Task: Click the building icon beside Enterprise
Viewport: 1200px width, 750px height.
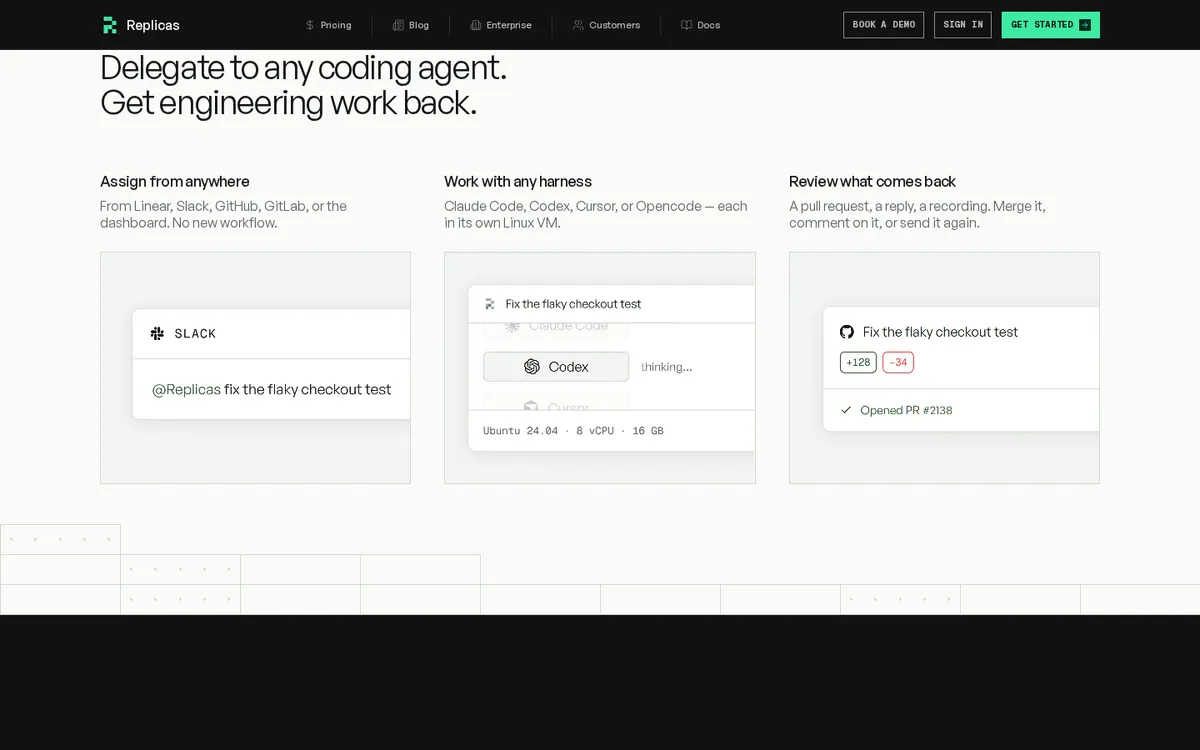Action: coord(476,25)
